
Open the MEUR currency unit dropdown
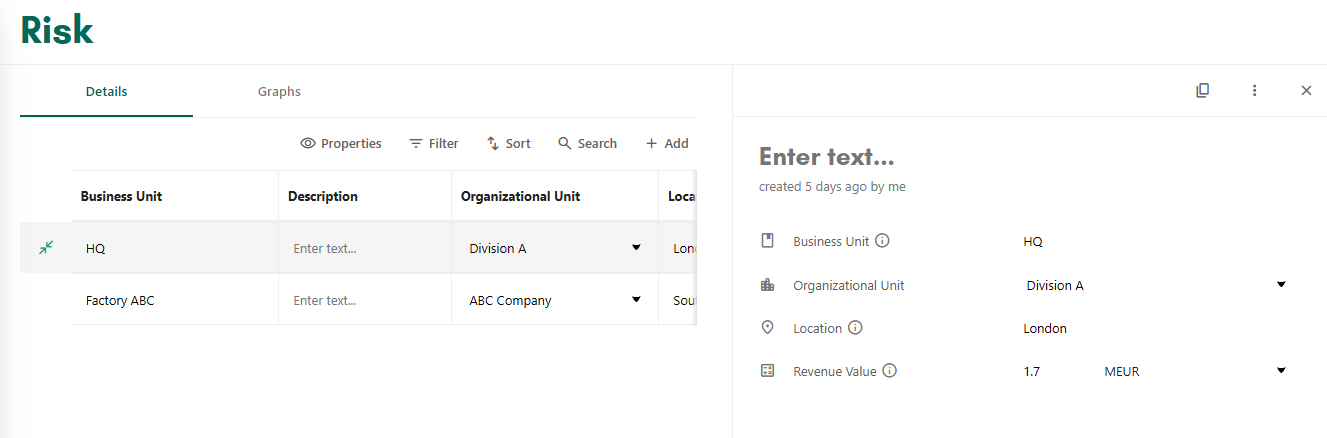(1281, 371)
